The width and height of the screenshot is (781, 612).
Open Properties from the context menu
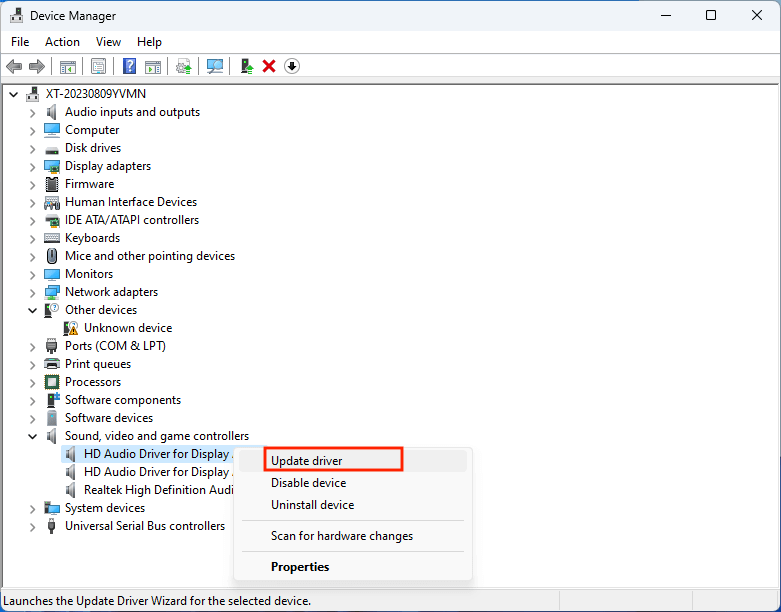(x=300, y=567)
